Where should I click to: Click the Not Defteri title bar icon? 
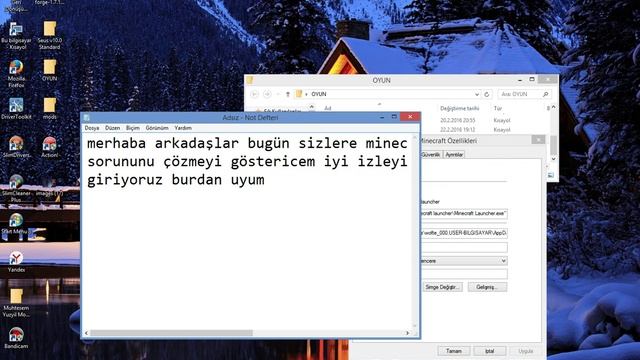click(87, 118)
